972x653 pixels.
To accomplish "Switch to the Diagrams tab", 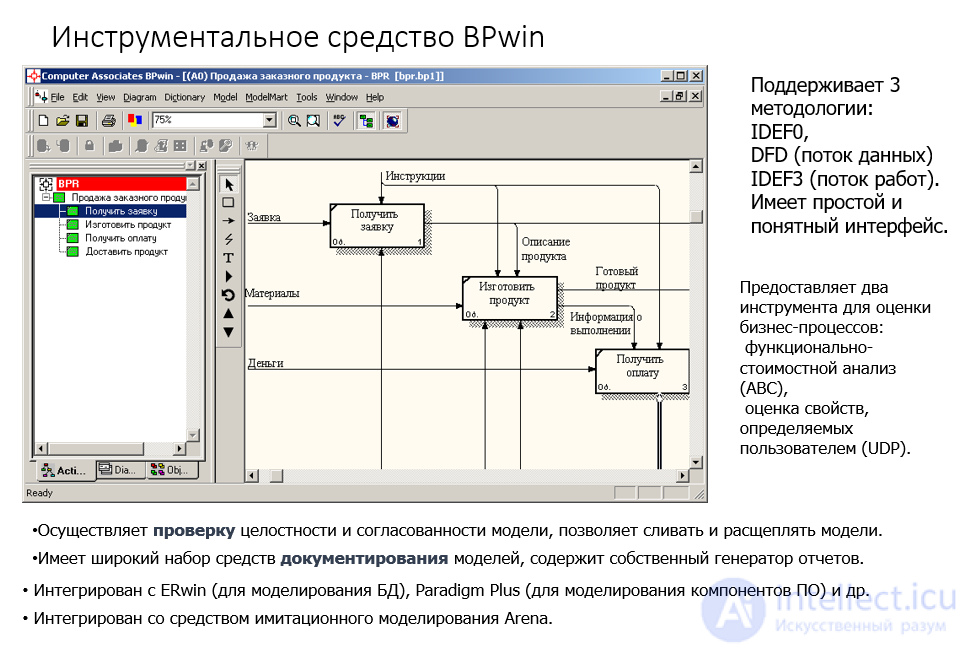I will (120, 470).
